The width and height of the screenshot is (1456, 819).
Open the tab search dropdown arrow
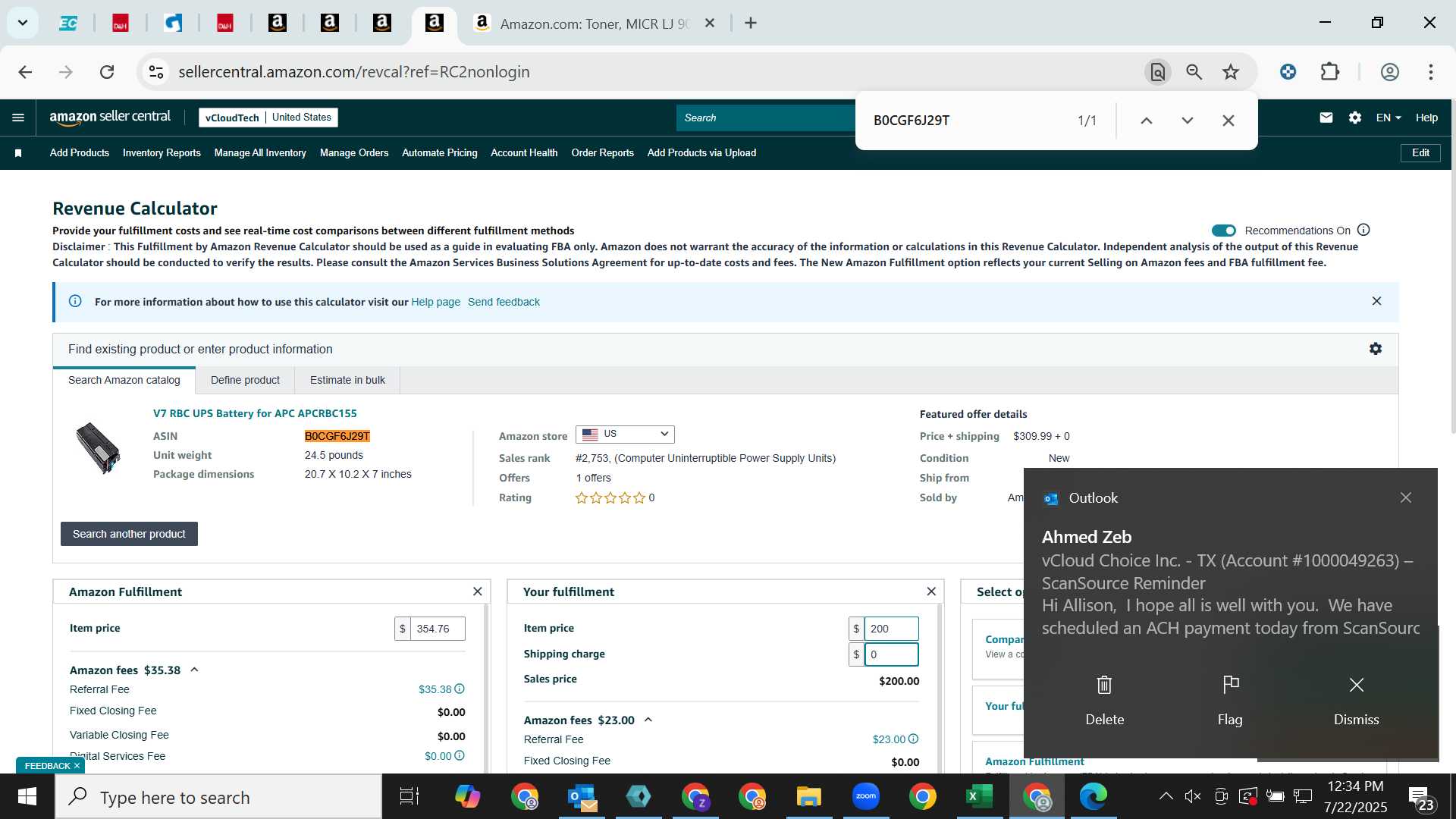click(x=23, y=23)
